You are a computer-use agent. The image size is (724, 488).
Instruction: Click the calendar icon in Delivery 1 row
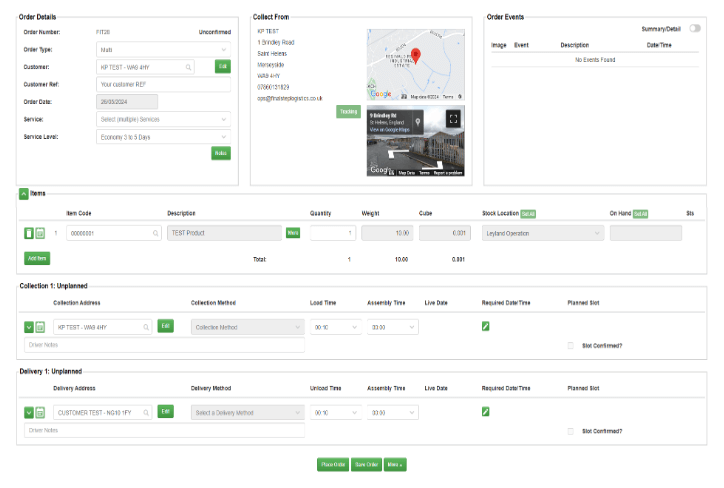pyautogui.click(x=40, y=413)
